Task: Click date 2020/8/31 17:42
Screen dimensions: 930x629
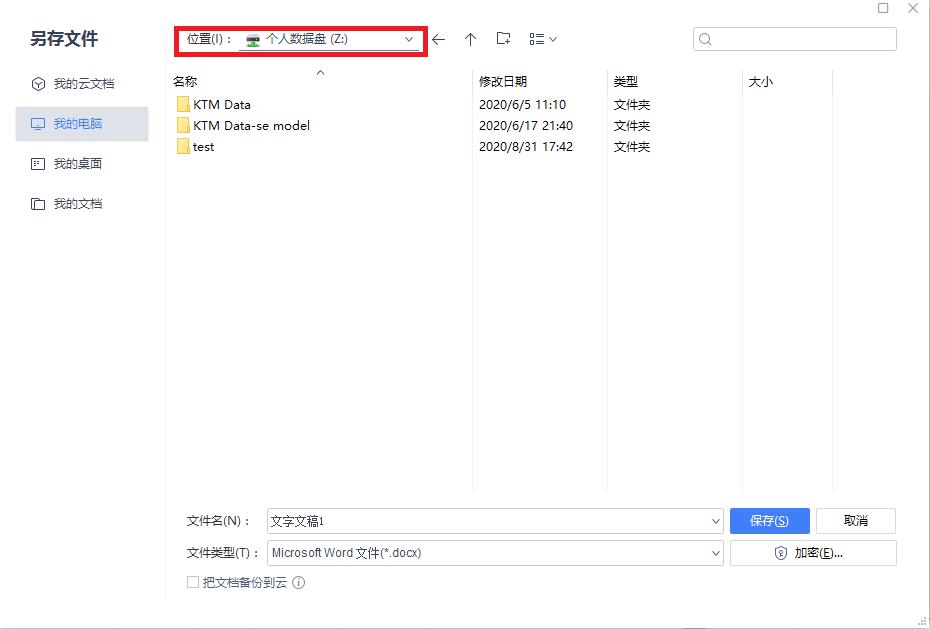Action: click(526, 147)
